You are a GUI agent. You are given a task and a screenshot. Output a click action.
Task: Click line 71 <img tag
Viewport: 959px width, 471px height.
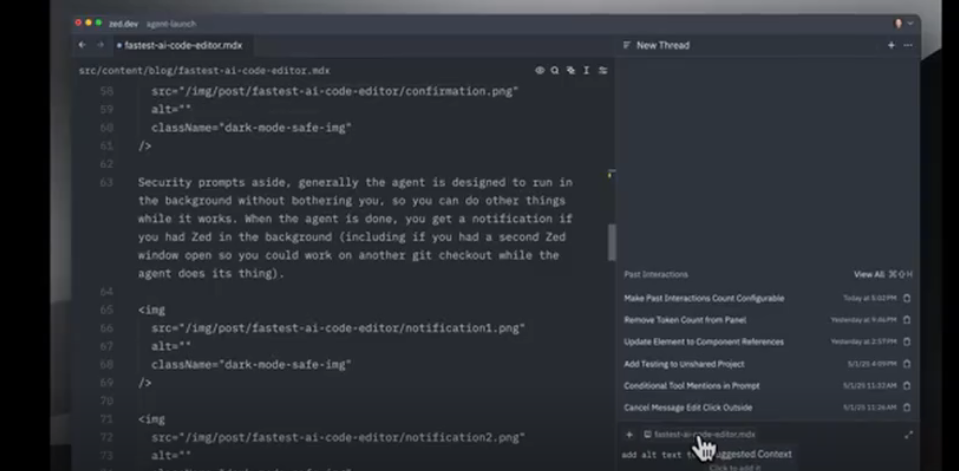[152, 420]
